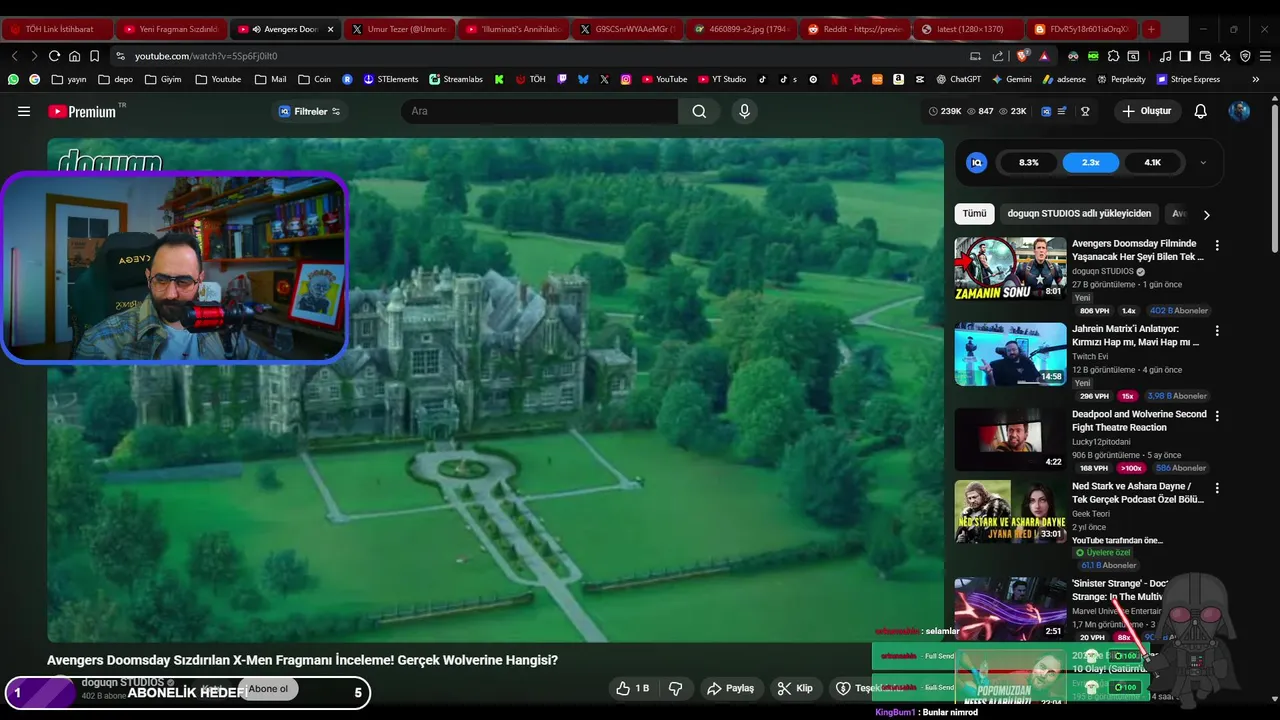Switch to Illuminati's Annihilation tab

click(x=515, y=29)
